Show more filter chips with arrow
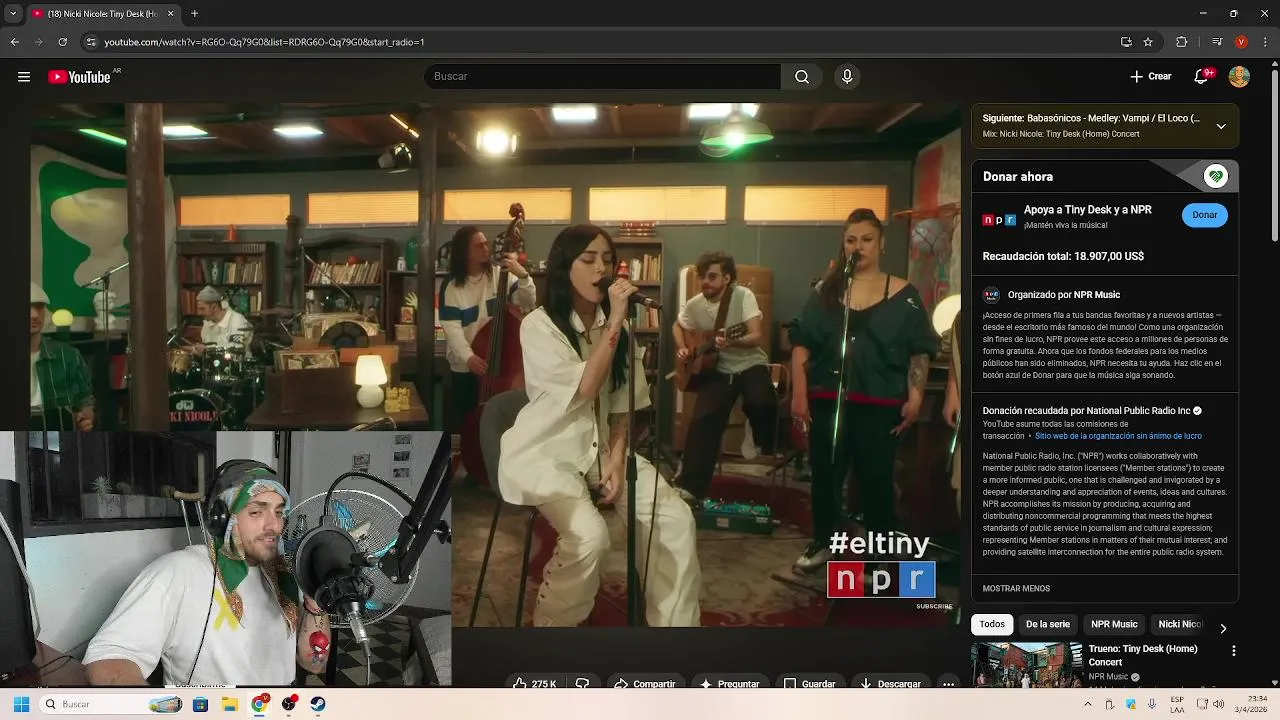The width and height of the screenshot is (1280, 720). 1222,628
